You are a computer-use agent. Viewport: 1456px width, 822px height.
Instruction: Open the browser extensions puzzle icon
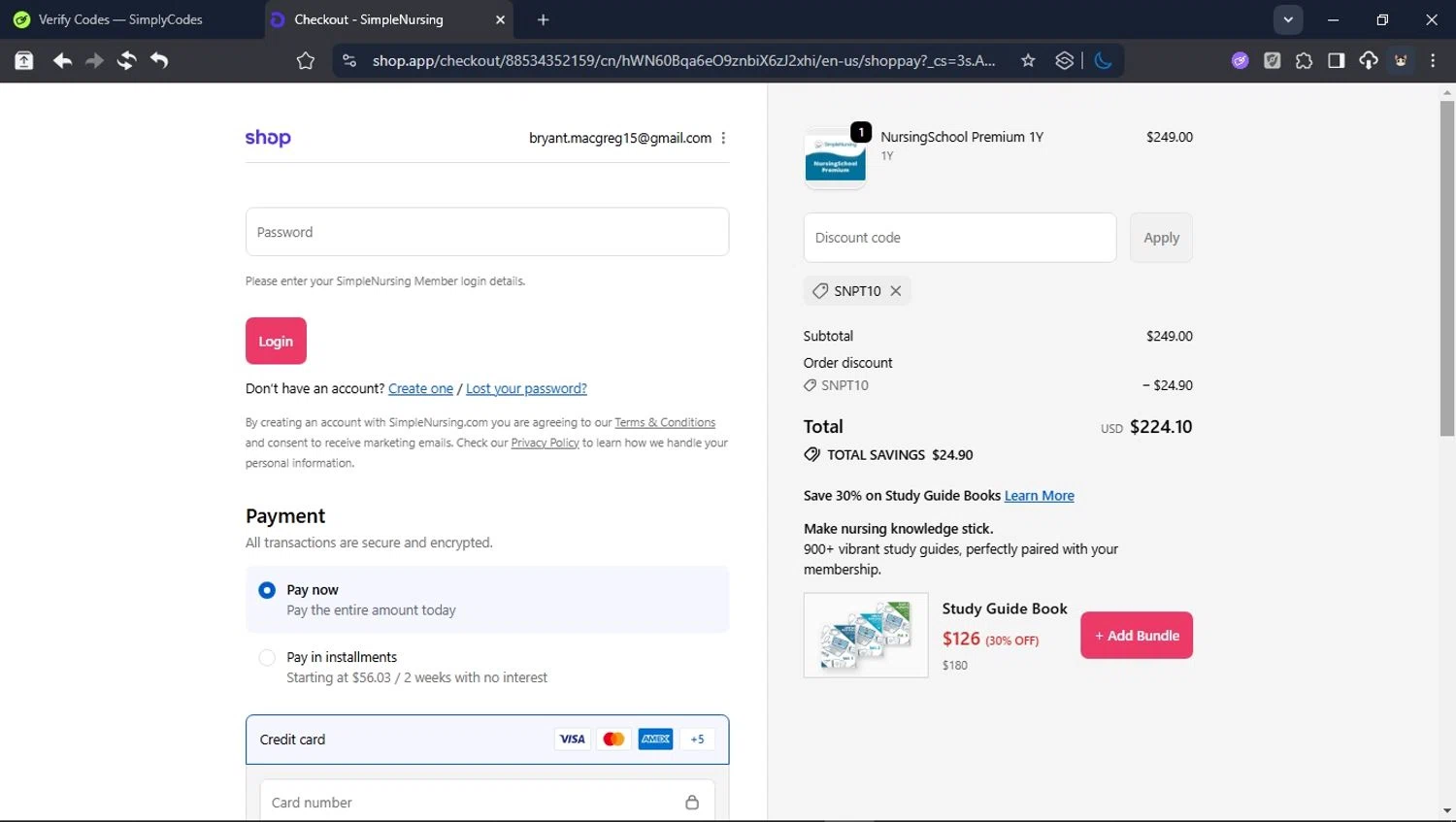(1304, 61)
